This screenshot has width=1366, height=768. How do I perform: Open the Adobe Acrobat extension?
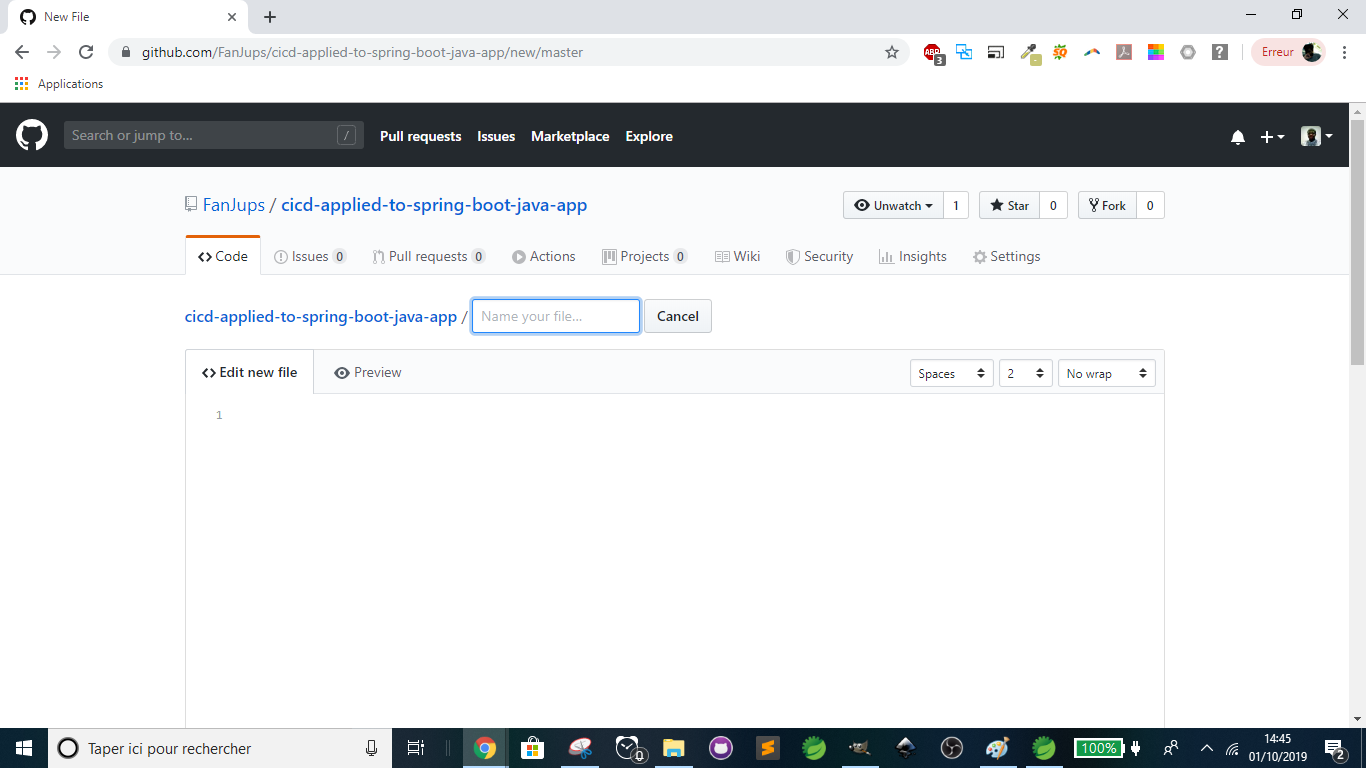click(1124, 51)
